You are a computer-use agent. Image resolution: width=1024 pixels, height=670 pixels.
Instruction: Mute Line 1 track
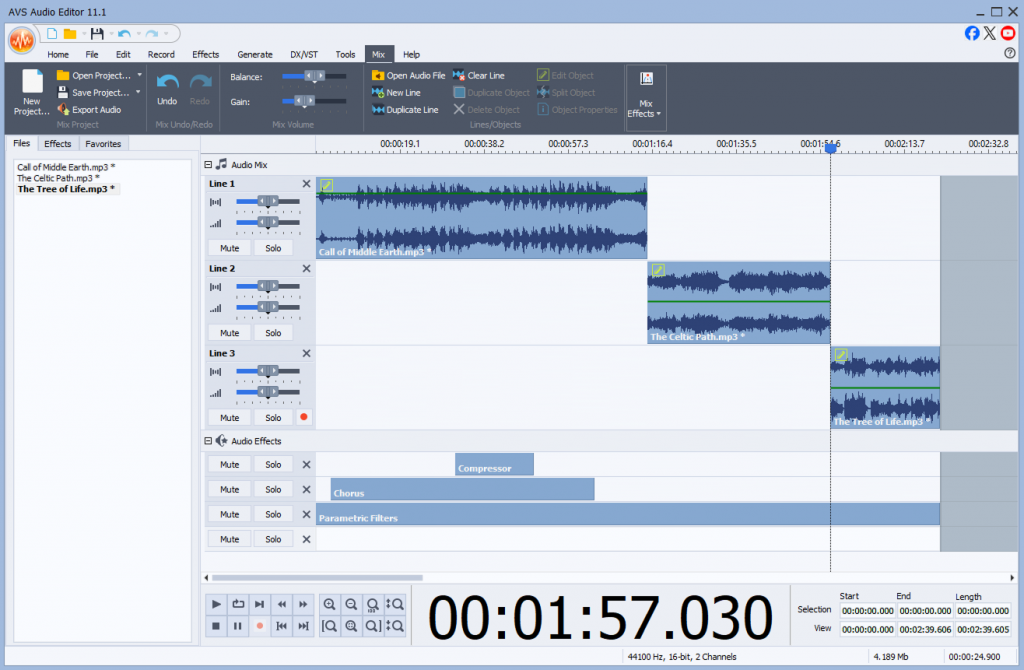pyautogui.click(x=229, y=248)
